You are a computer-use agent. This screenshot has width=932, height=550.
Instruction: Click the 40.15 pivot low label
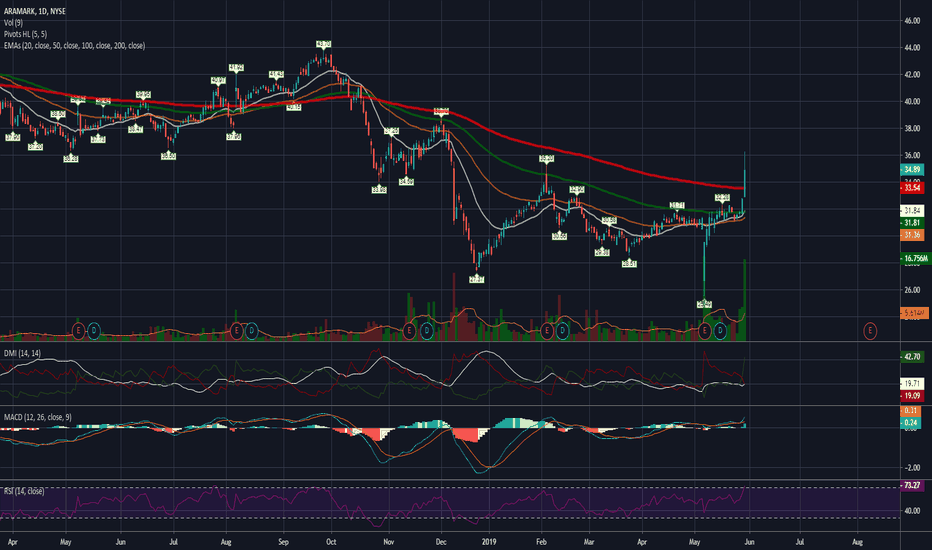(x=294, y=108)
